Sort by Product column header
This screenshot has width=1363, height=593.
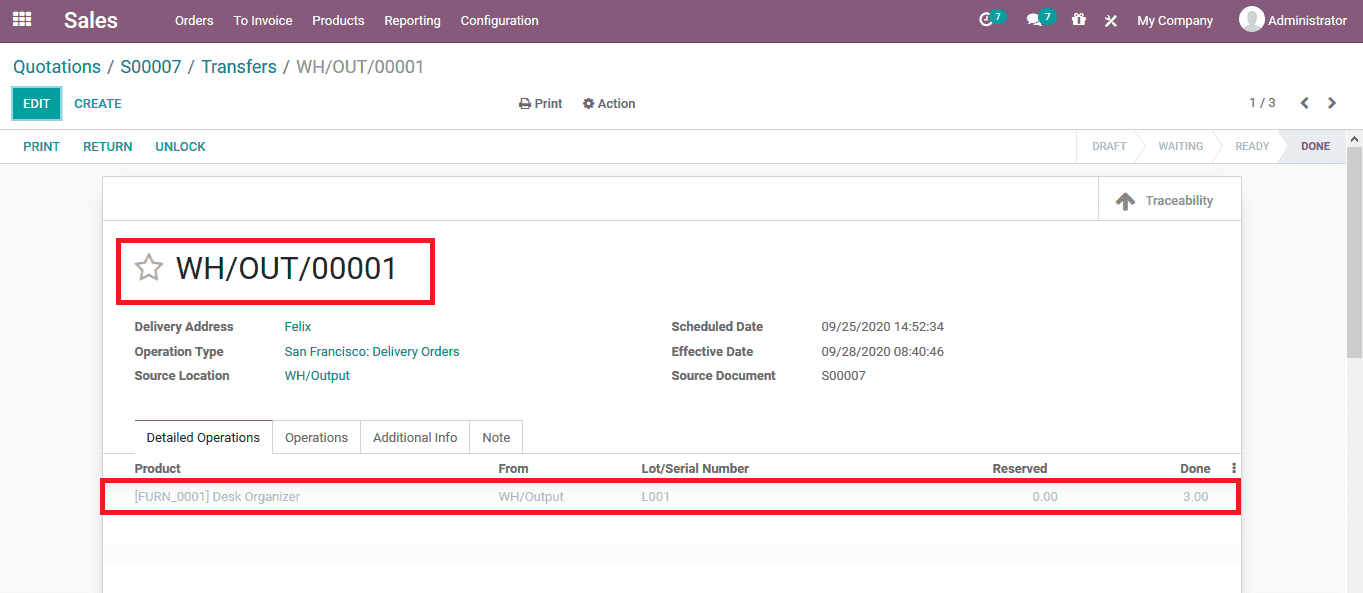[158, 469]
